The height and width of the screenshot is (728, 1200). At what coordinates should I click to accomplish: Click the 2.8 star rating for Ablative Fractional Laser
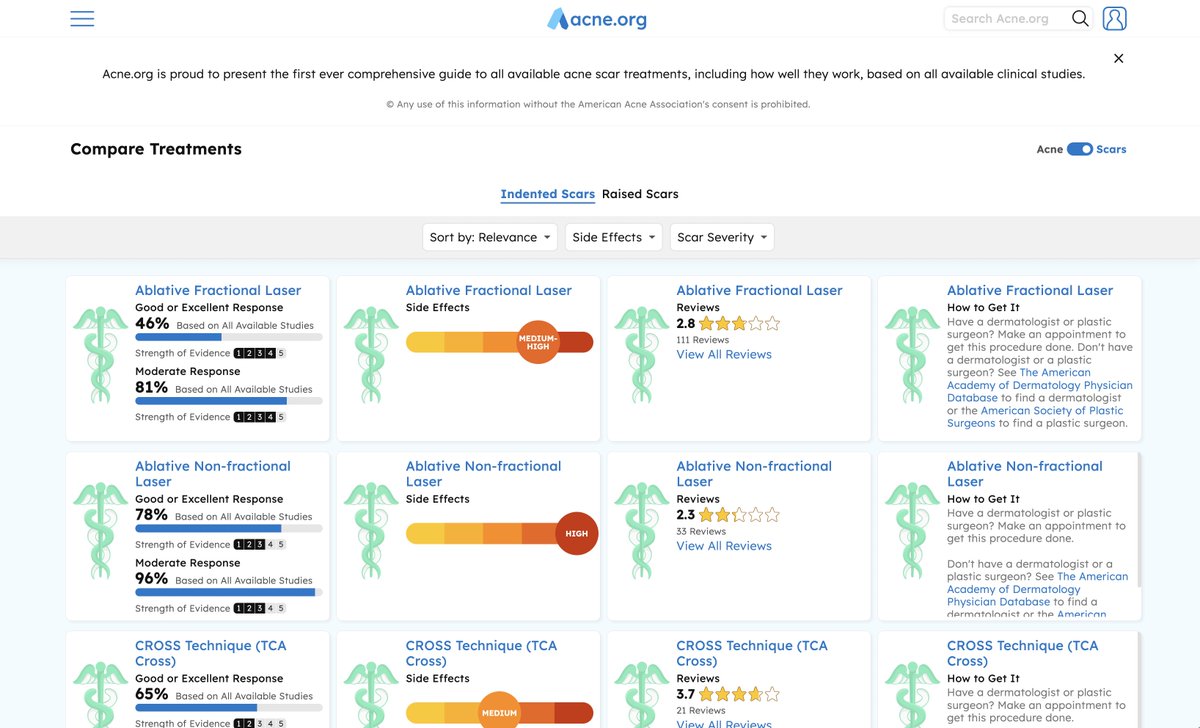(739, 323)
